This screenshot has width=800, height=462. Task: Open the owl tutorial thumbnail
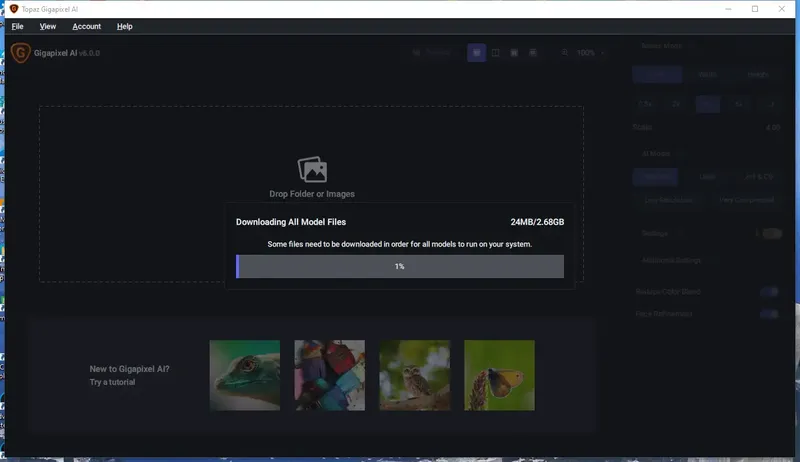415,375
